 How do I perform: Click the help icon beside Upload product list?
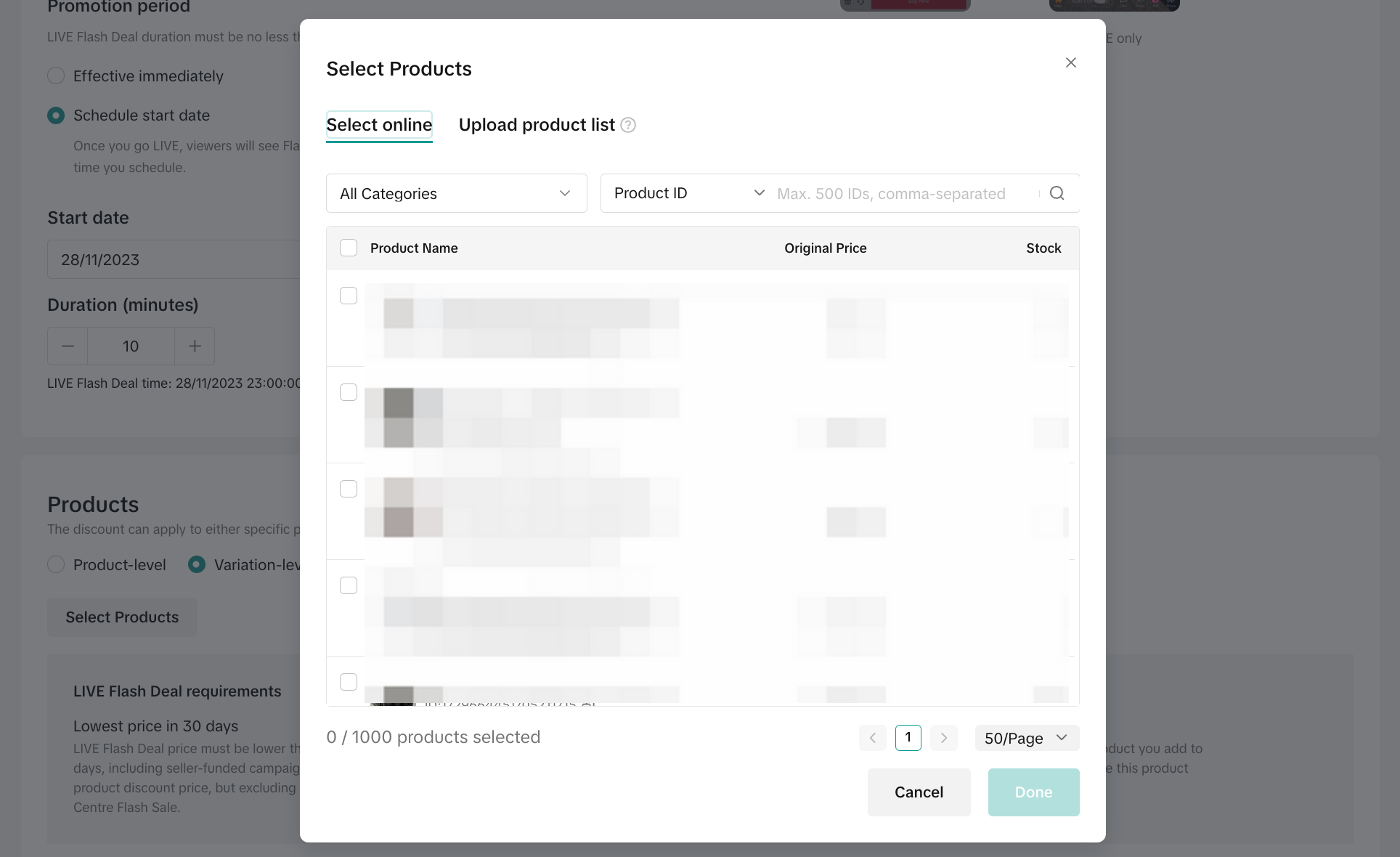coord(628,125)
